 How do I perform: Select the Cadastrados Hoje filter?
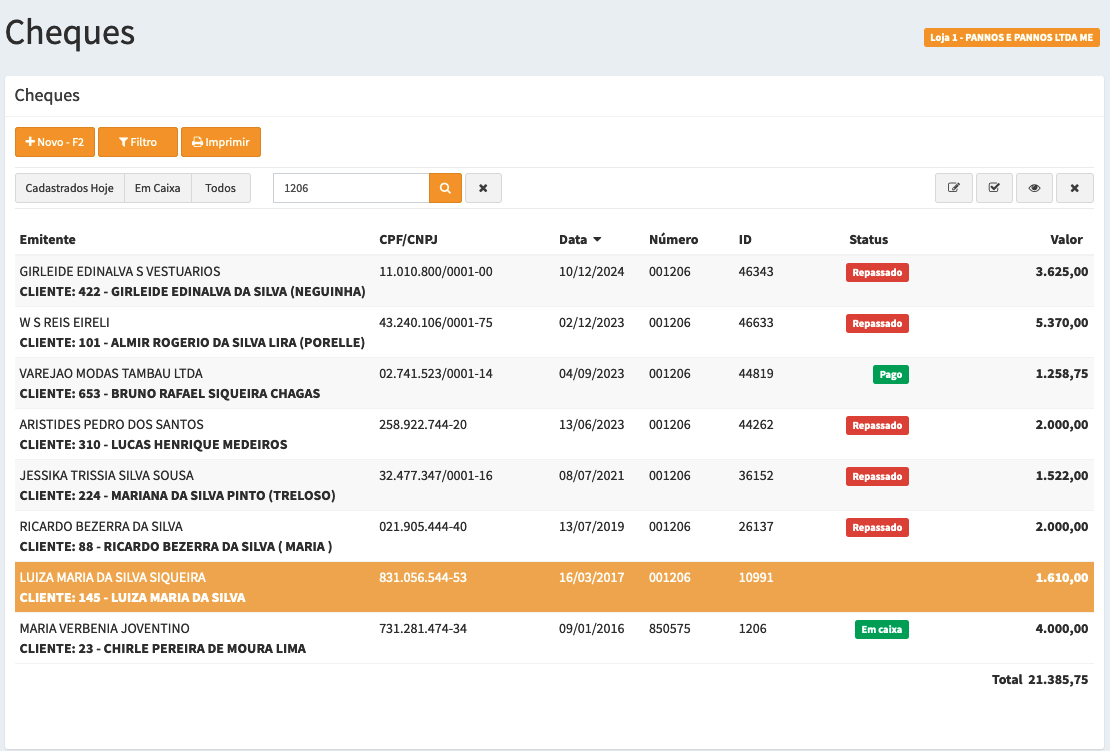click(x=69, y=188)
